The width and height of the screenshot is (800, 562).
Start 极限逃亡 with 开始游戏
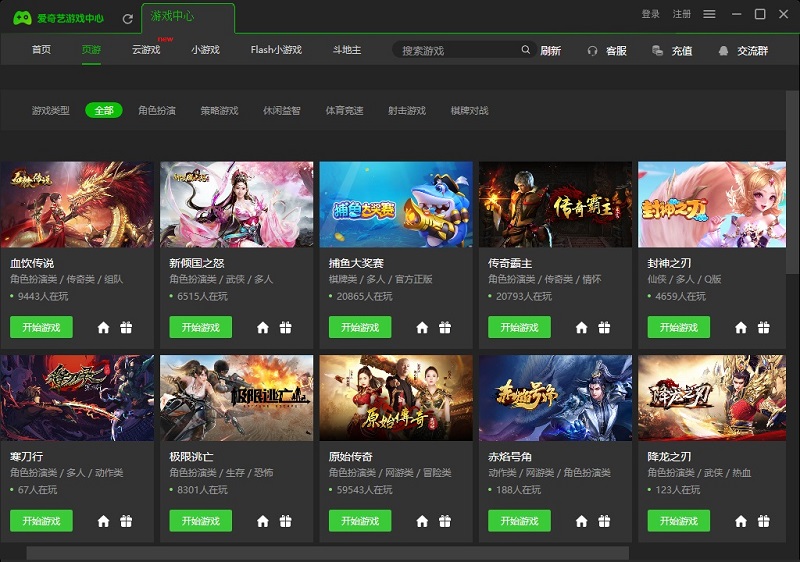click(201, 521)
